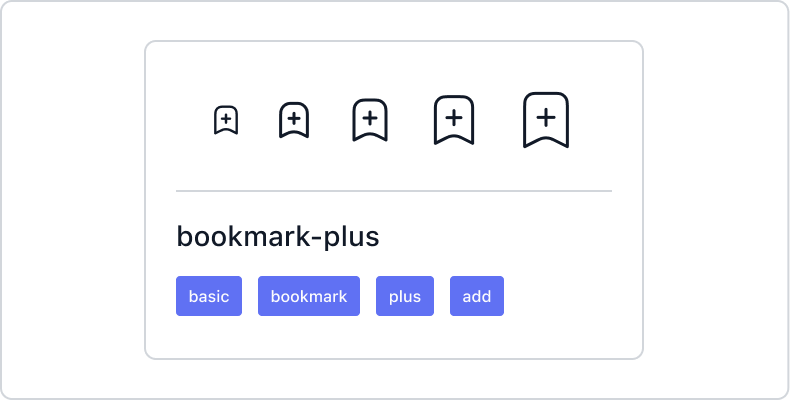Click the "basic" tag

209,296
